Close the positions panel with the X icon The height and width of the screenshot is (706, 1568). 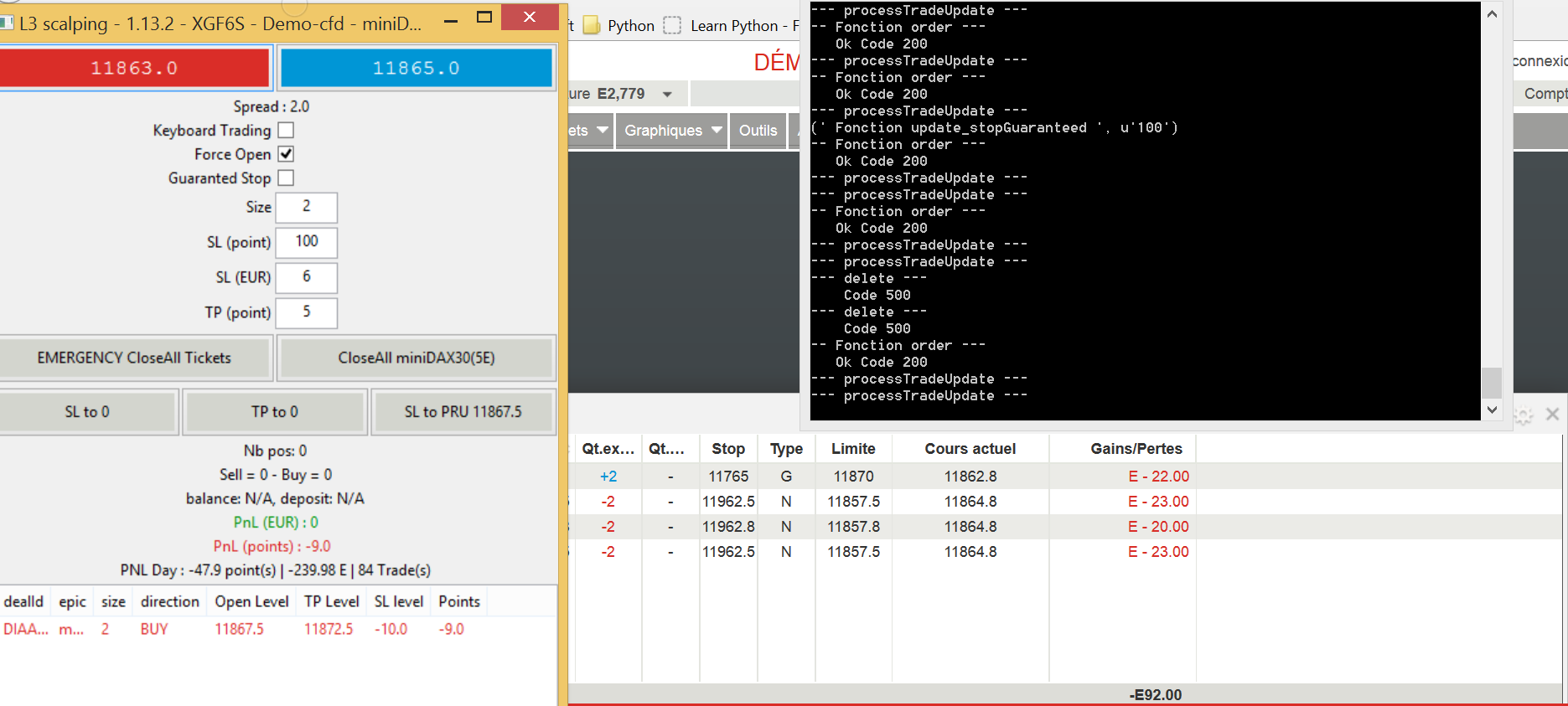pos(1552,415)
